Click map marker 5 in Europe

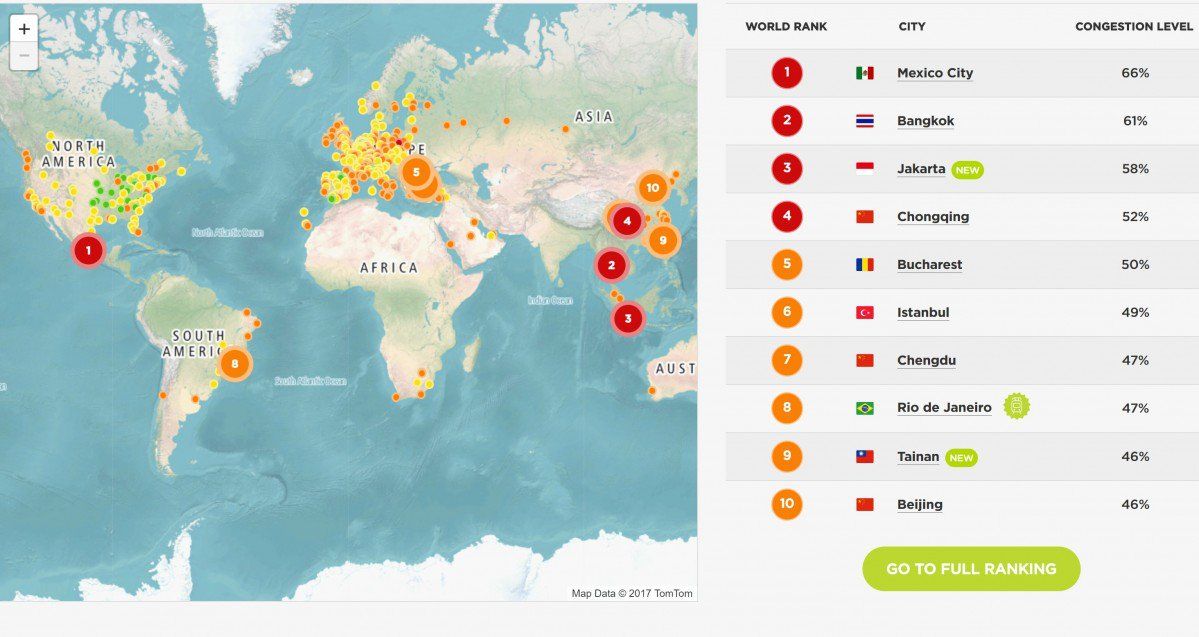click(416, 172)
